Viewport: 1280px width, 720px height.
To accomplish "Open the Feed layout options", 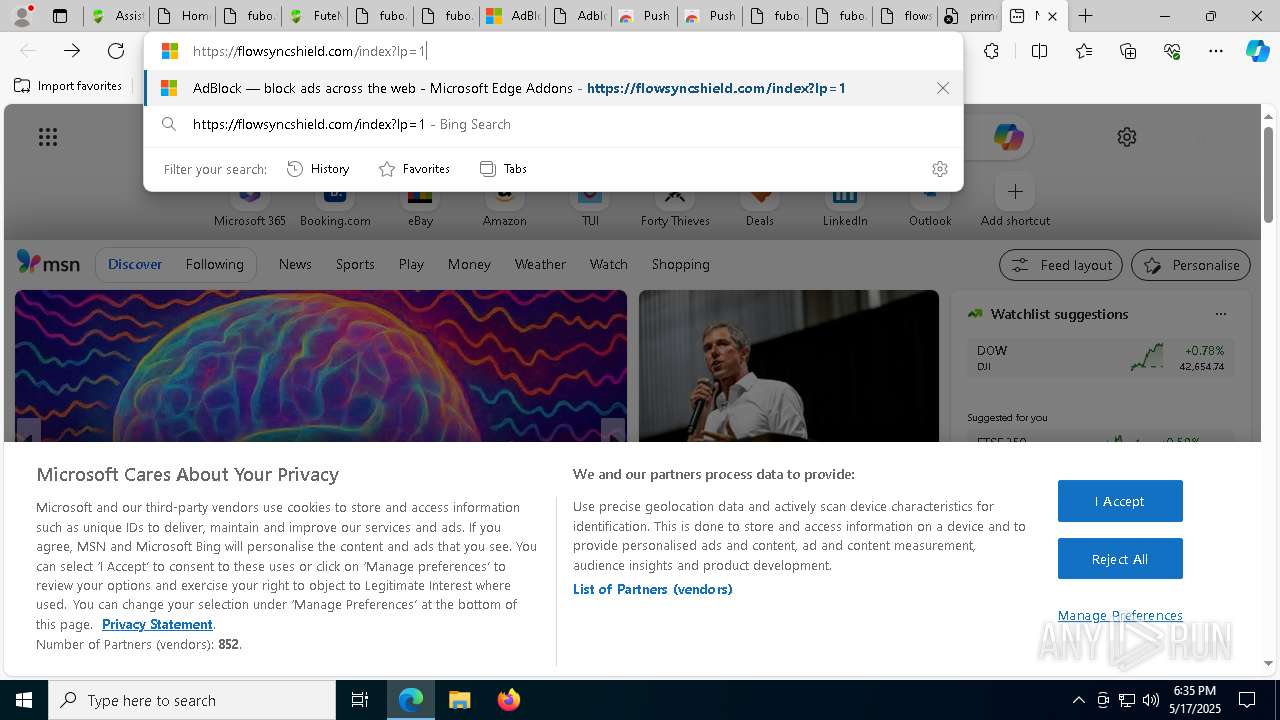I will (1061, 265).
